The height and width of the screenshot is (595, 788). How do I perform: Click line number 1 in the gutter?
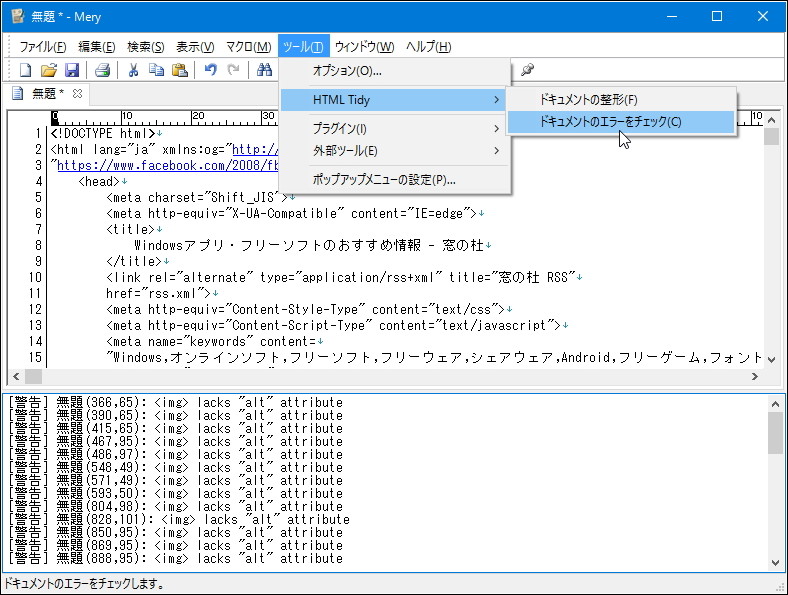click(x=38, y=134)
